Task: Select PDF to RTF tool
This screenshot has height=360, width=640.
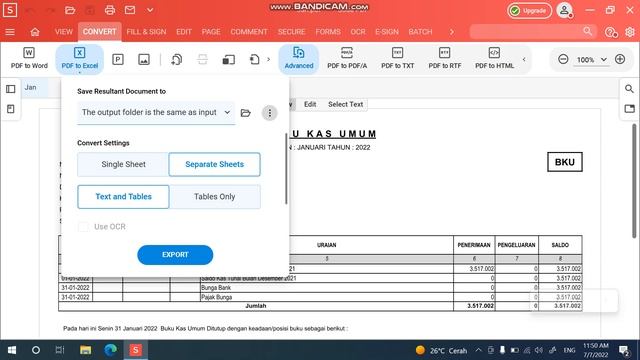Action: coord(444,58)
